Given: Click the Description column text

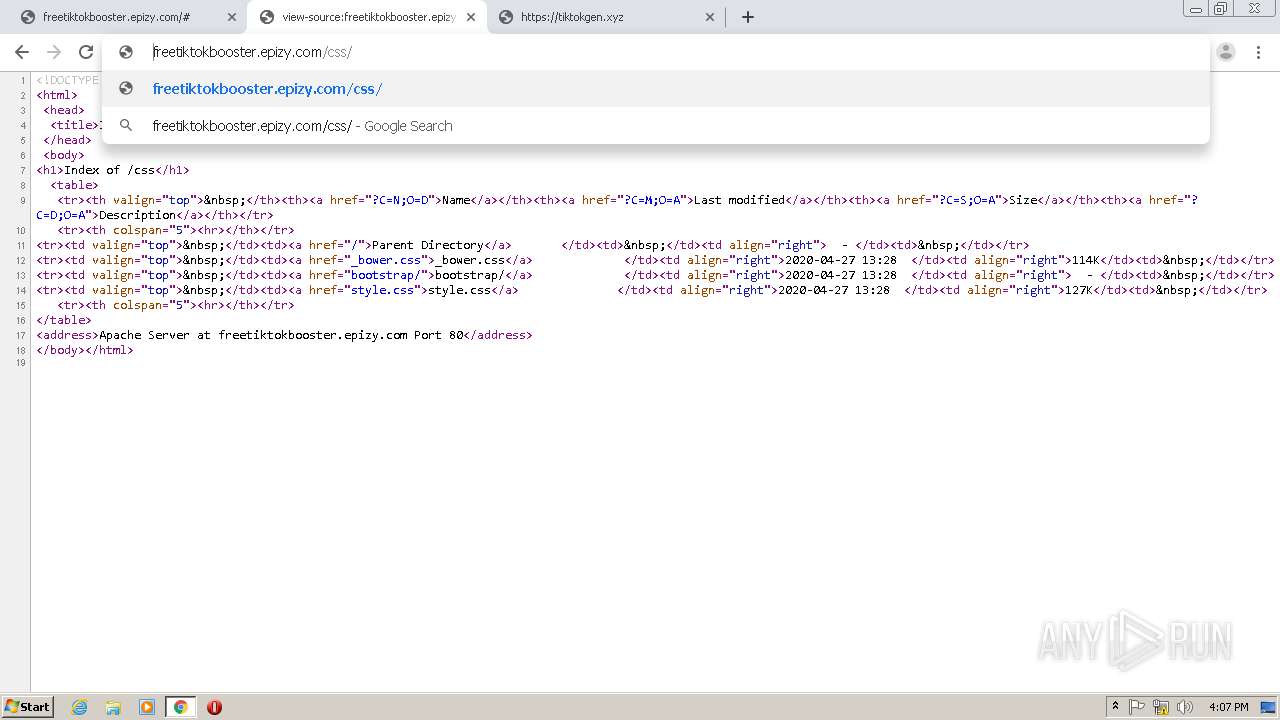Looking at the screenshot, I should click(x=137, y=215).
